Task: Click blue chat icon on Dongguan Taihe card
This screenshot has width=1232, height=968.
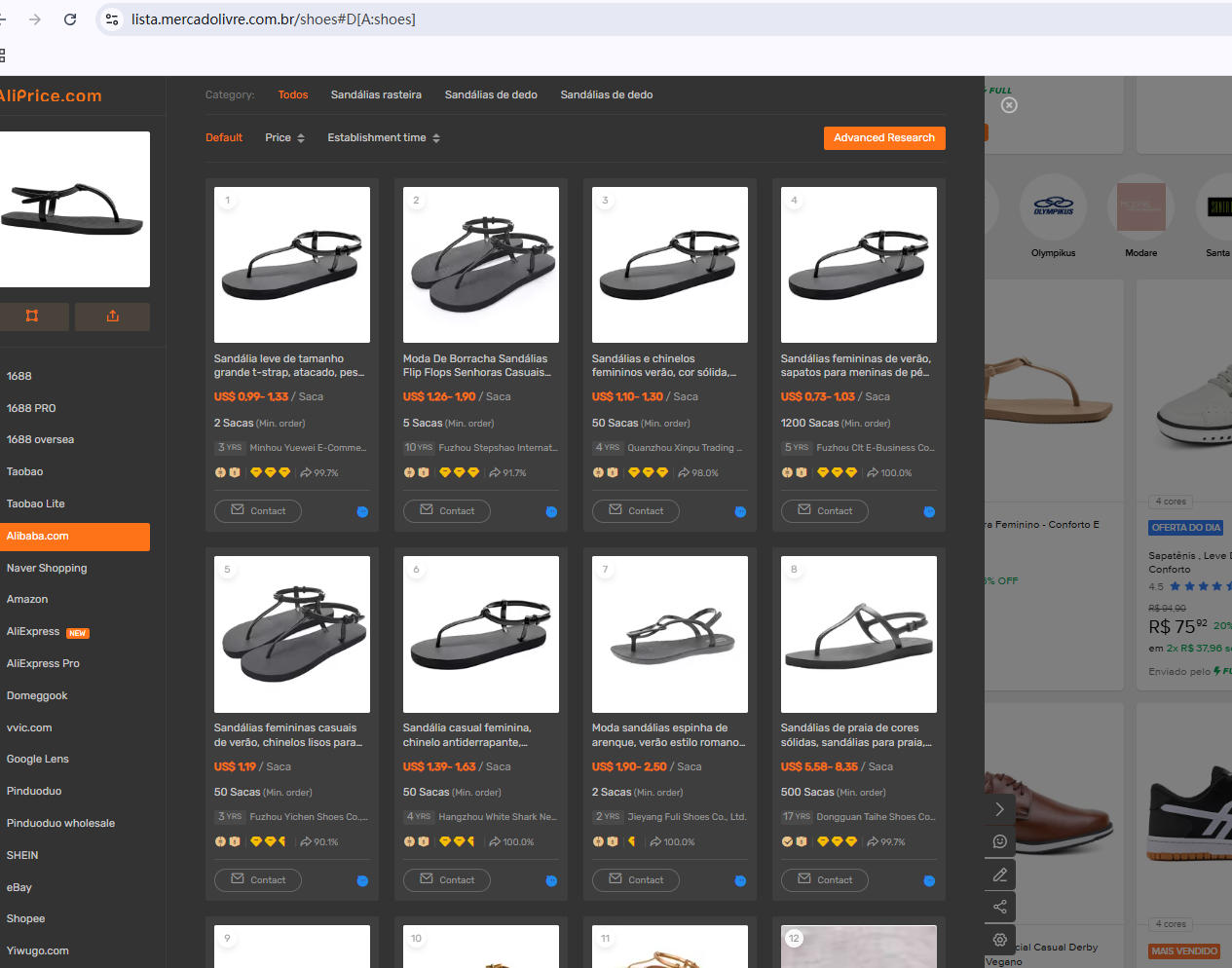Action: pyautogui.click(x=929, y=880)
